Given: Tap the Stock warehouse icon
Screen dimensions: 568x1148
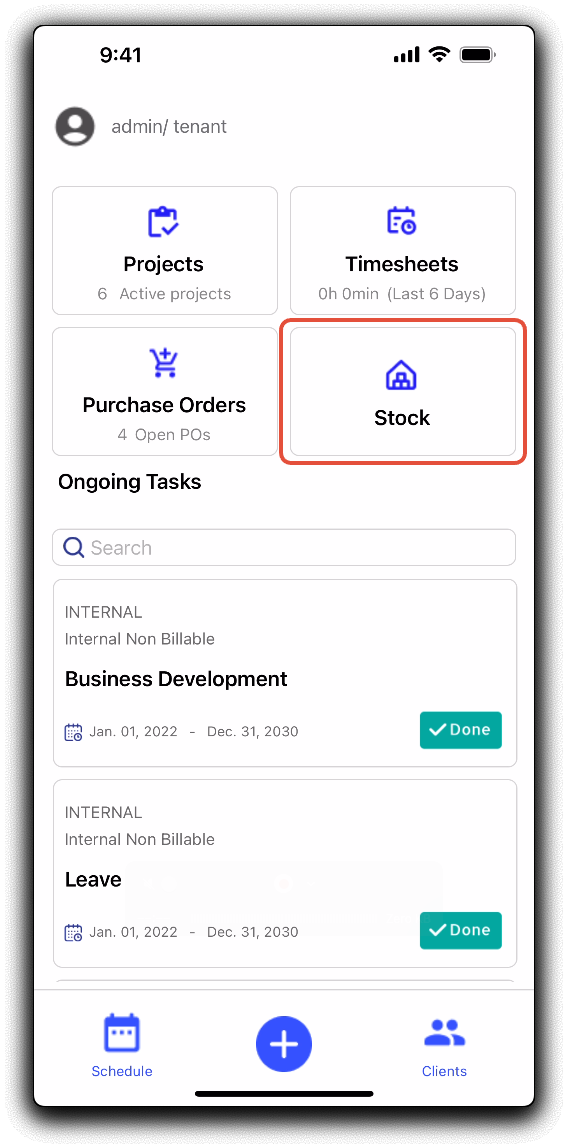Looking at the screenshot, I should pyautogui.click(x=401, y=376).
